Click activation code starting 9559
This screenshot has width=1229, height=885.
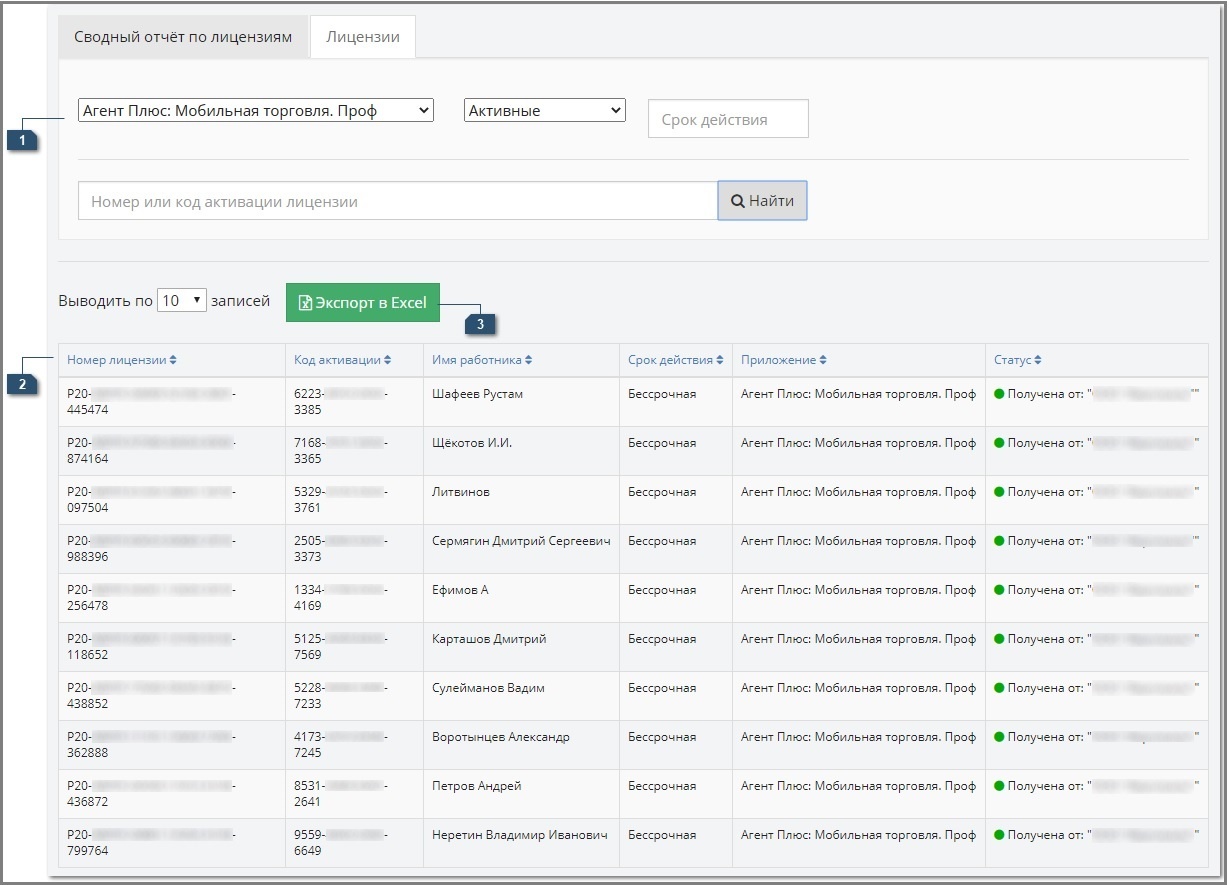tap(341, 843)
